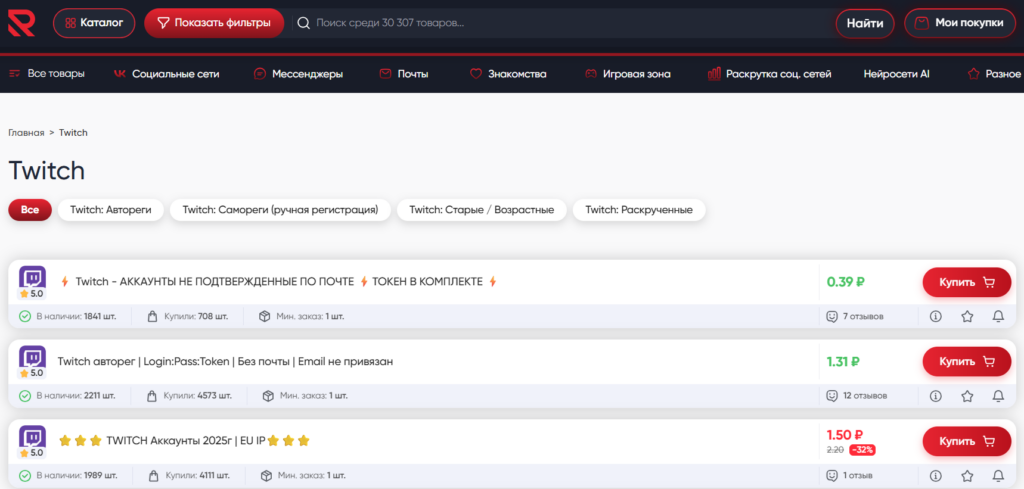Go to Главная breadcrumb link

point(26,133)
